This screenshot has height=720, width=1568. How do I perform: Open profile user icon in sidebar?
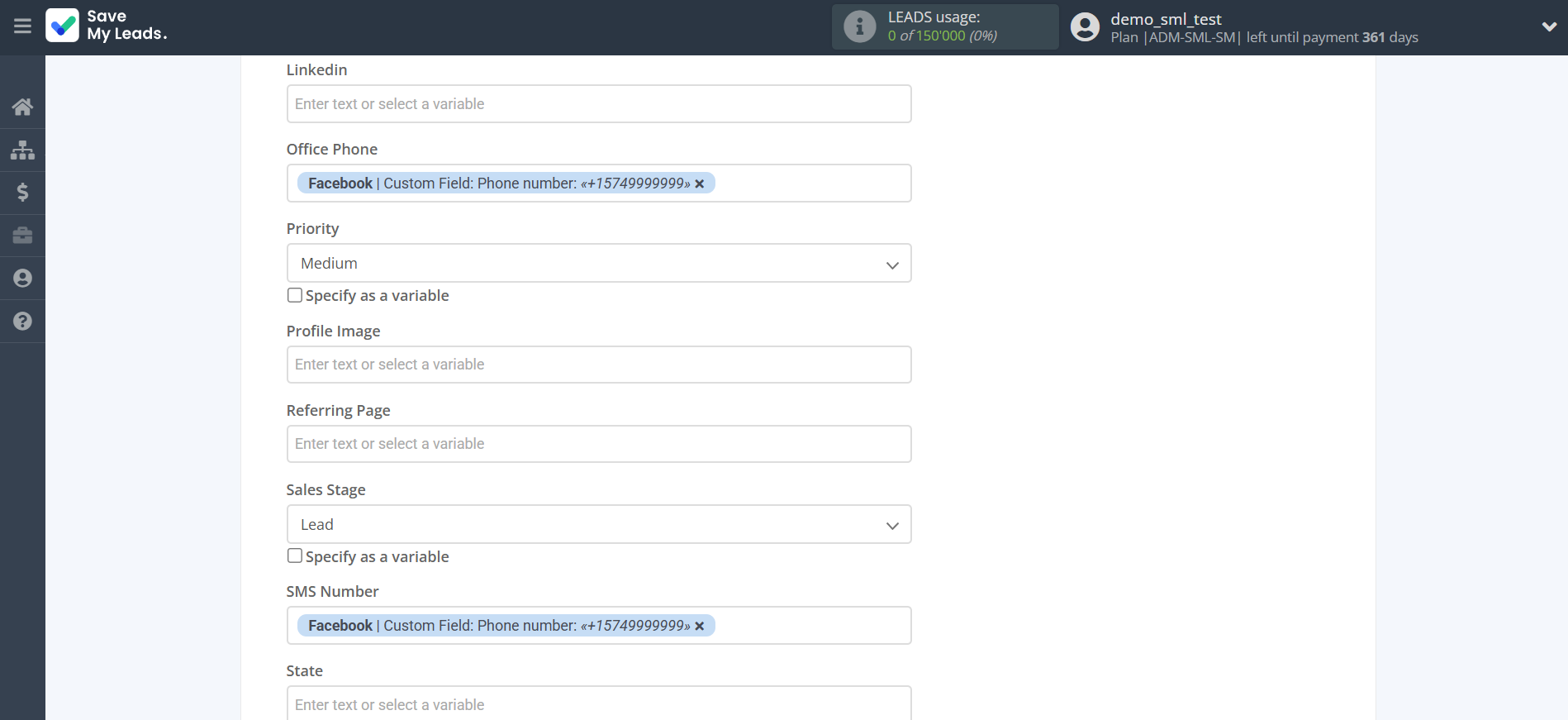22,279
